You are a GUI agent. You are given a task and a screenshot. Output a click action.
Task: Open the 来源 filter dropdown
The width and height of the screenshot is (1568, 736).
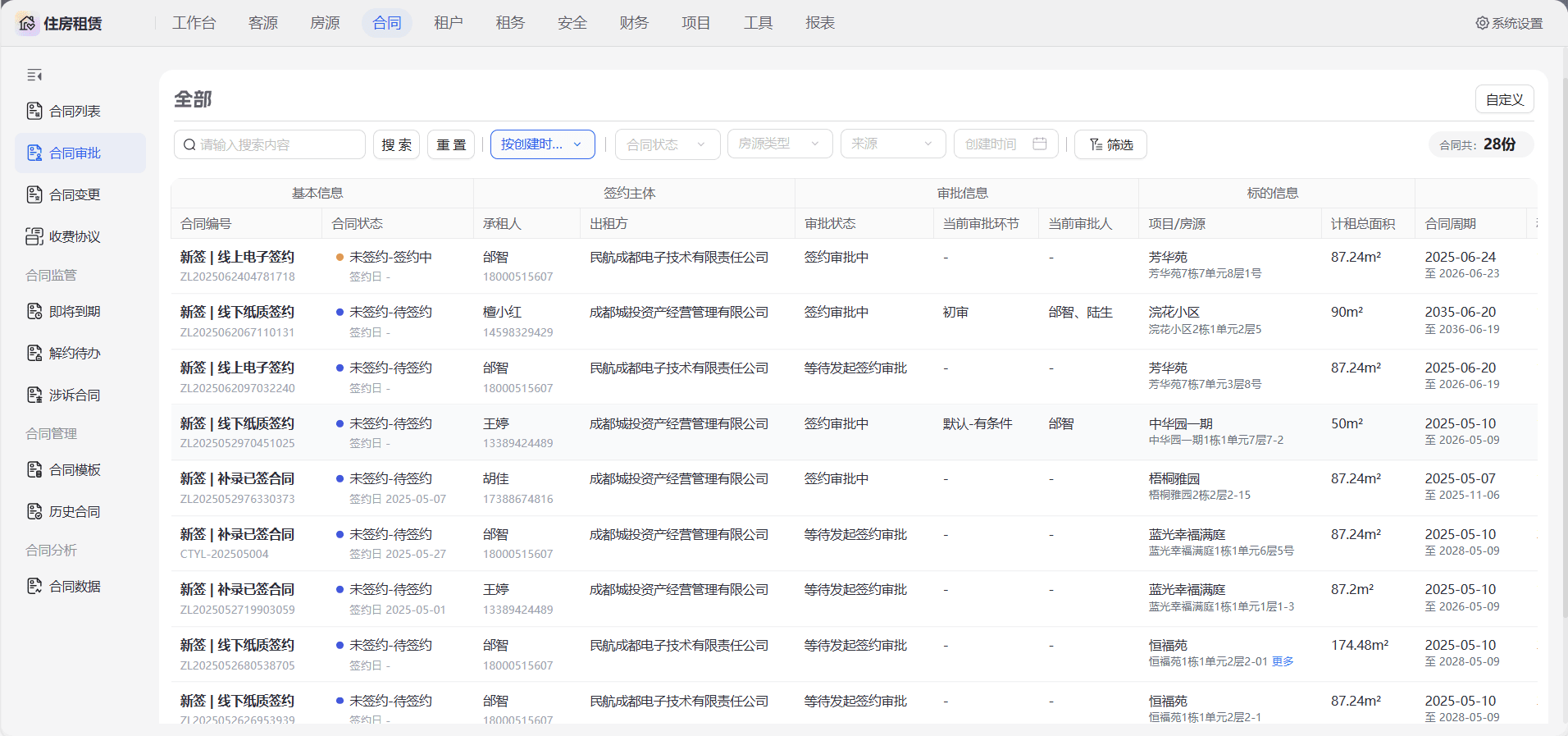[893, 144]
